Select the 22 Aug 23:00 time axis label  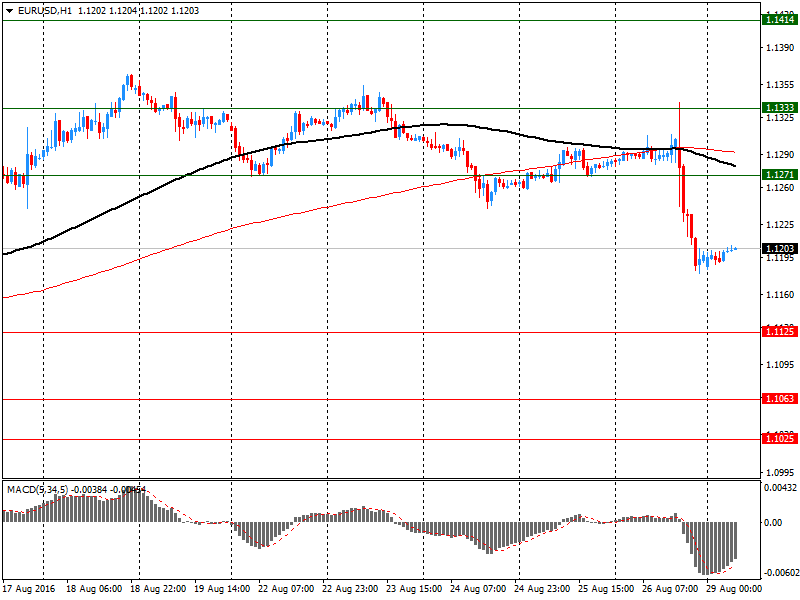click(350, 589)
